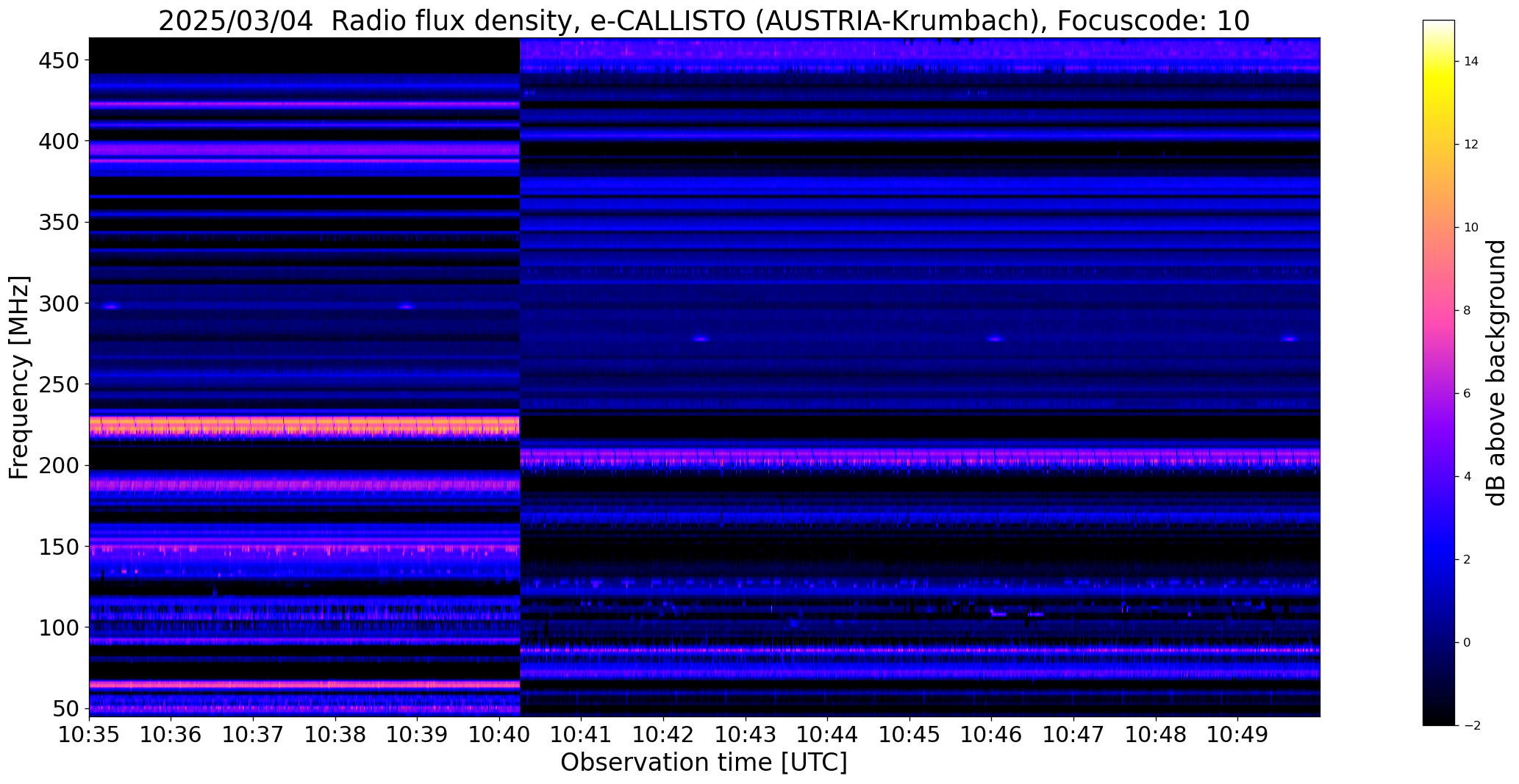Click the 10:49 time tick label

point(1237,735)
